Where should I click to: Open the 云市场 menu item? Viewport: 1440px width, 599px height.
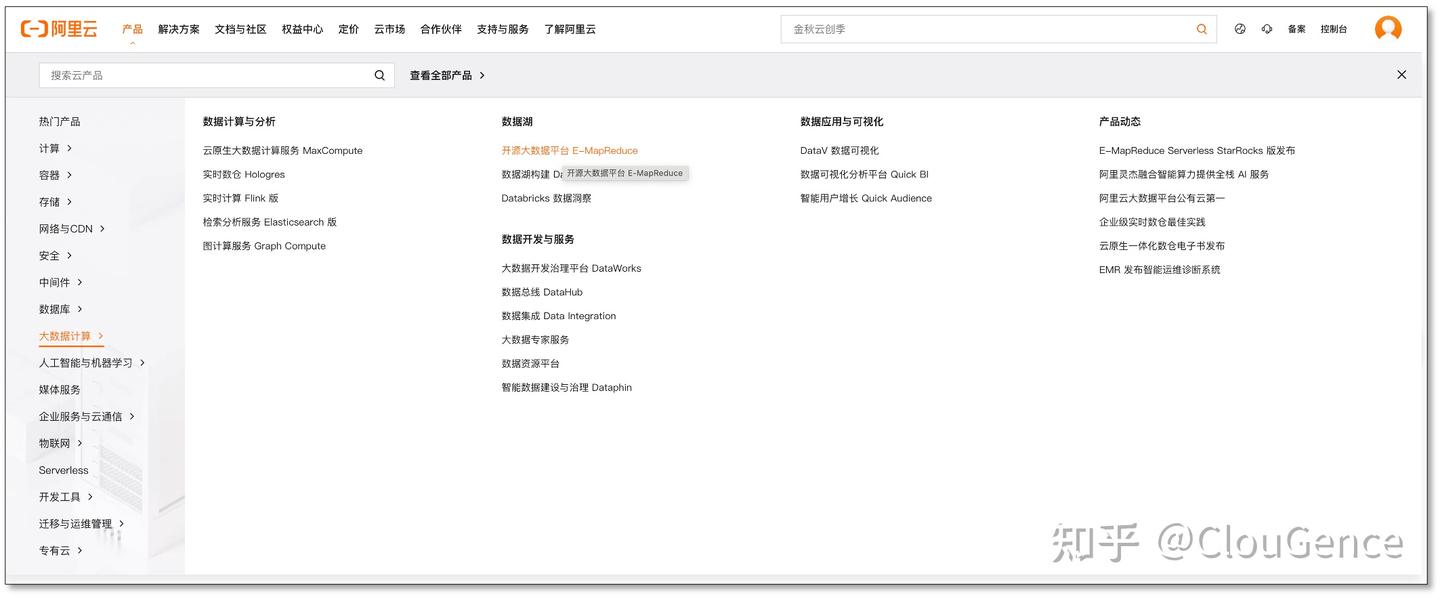point(389,29)
